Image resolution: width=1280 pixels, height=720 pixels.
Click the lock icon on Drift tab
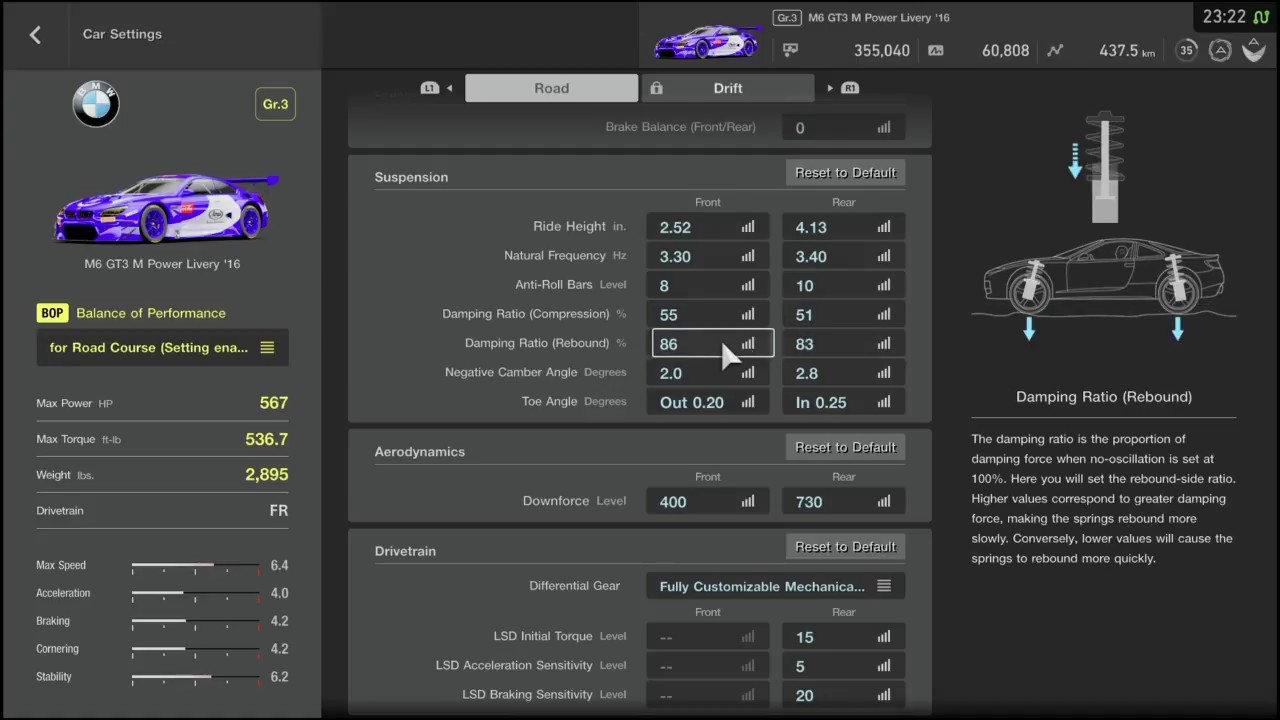656,88
